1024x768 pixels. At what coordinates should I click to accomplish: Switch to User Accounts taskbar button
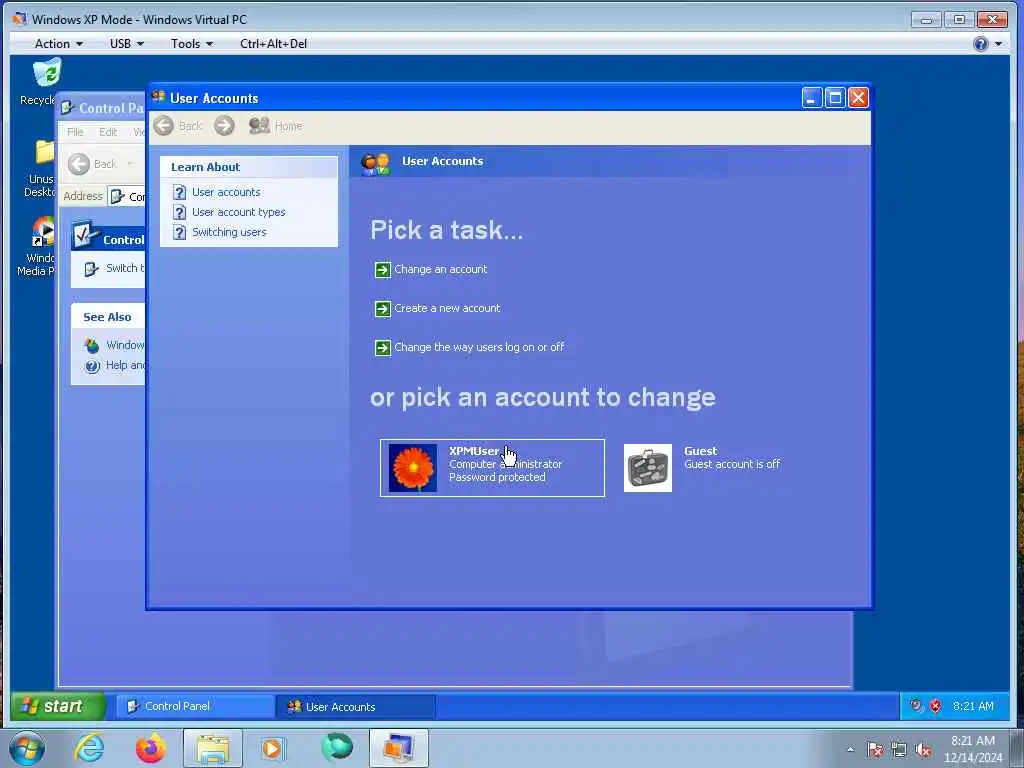coord(355,707)
